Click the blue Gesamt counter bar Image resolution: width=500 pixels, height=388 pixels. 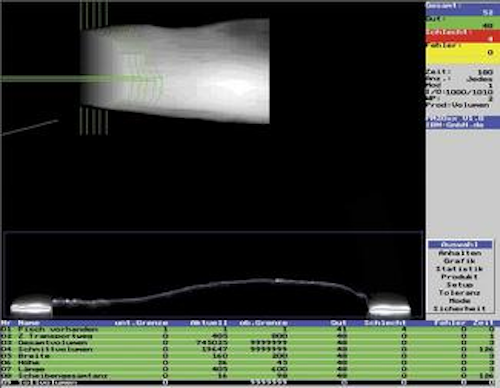pos(463,9)
